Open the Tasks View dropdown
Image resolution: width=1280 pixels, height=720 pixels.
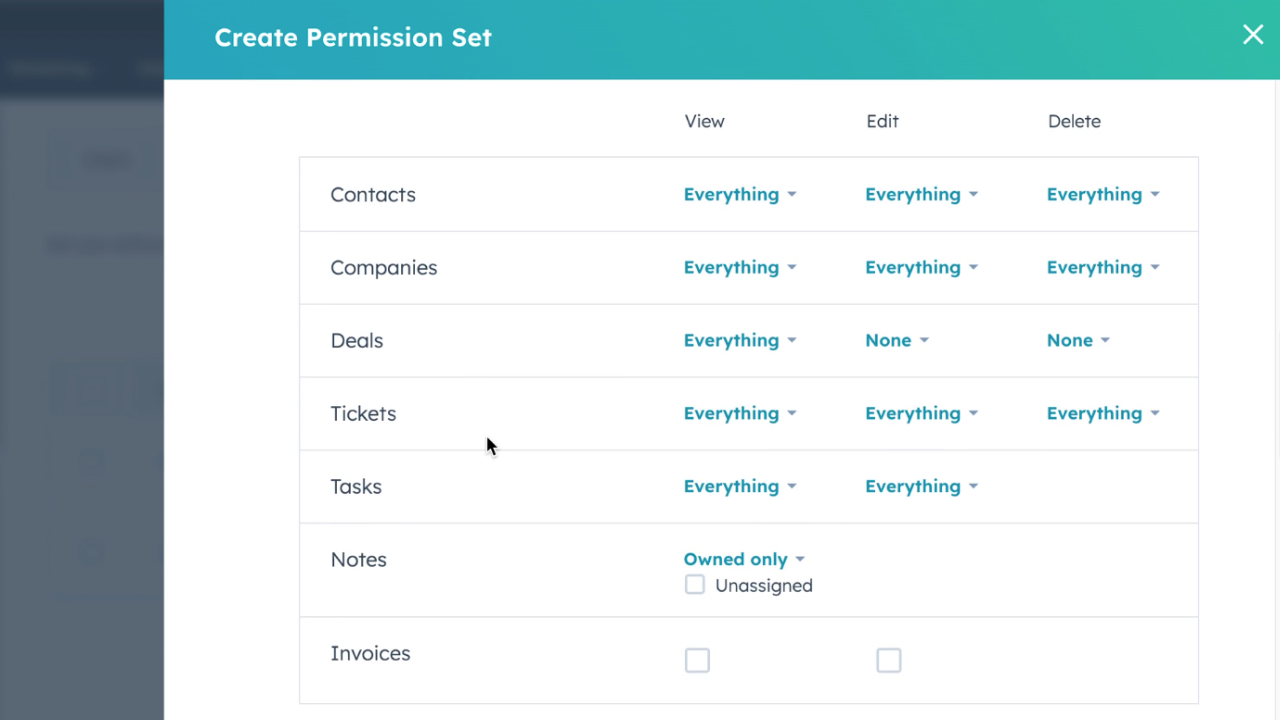point(740,486)
